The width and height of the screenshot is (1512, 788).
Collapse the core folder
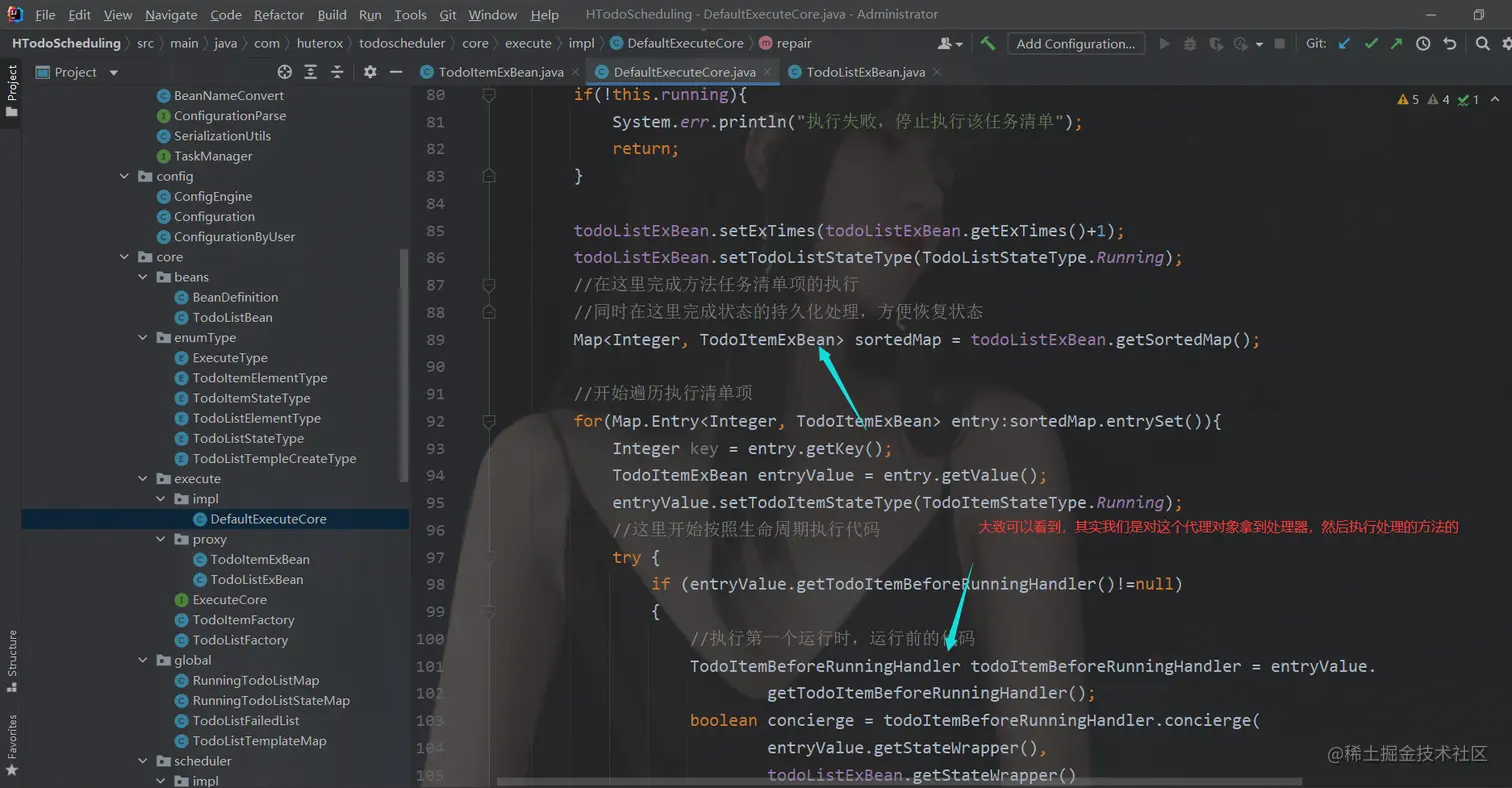tap(124, 257)
